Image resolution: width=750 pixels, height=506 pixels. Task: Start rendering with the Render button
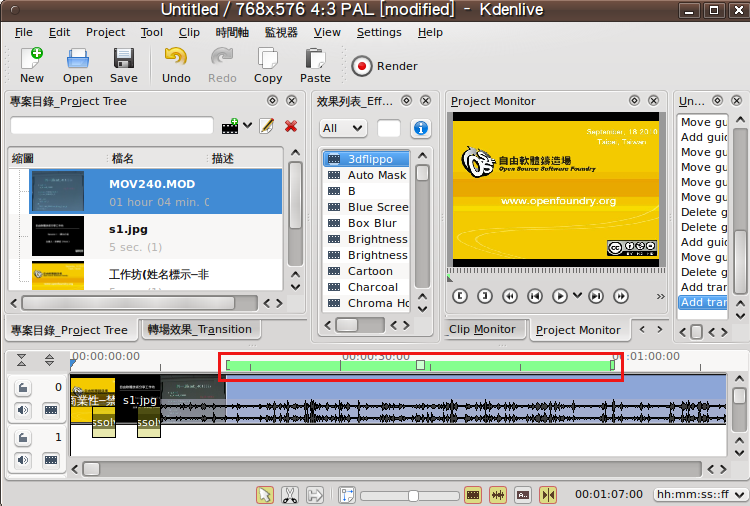384,66
